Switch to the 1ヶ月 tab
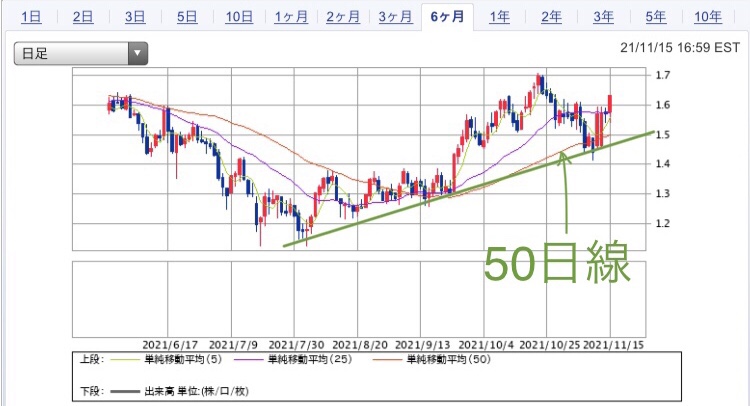Viewport: 750px width, 406px height. click(x=291, y=17)
